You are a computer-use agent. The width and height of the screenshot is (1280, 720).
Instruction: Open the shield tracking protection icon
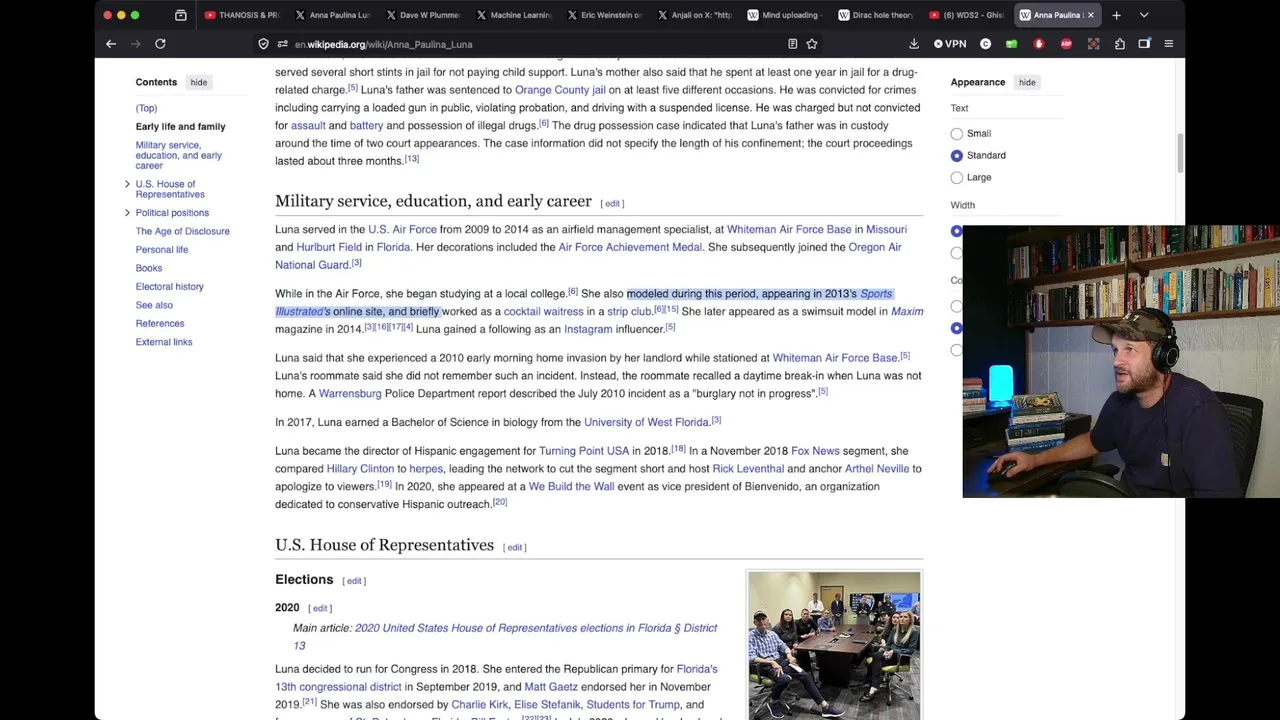point(263,44)
